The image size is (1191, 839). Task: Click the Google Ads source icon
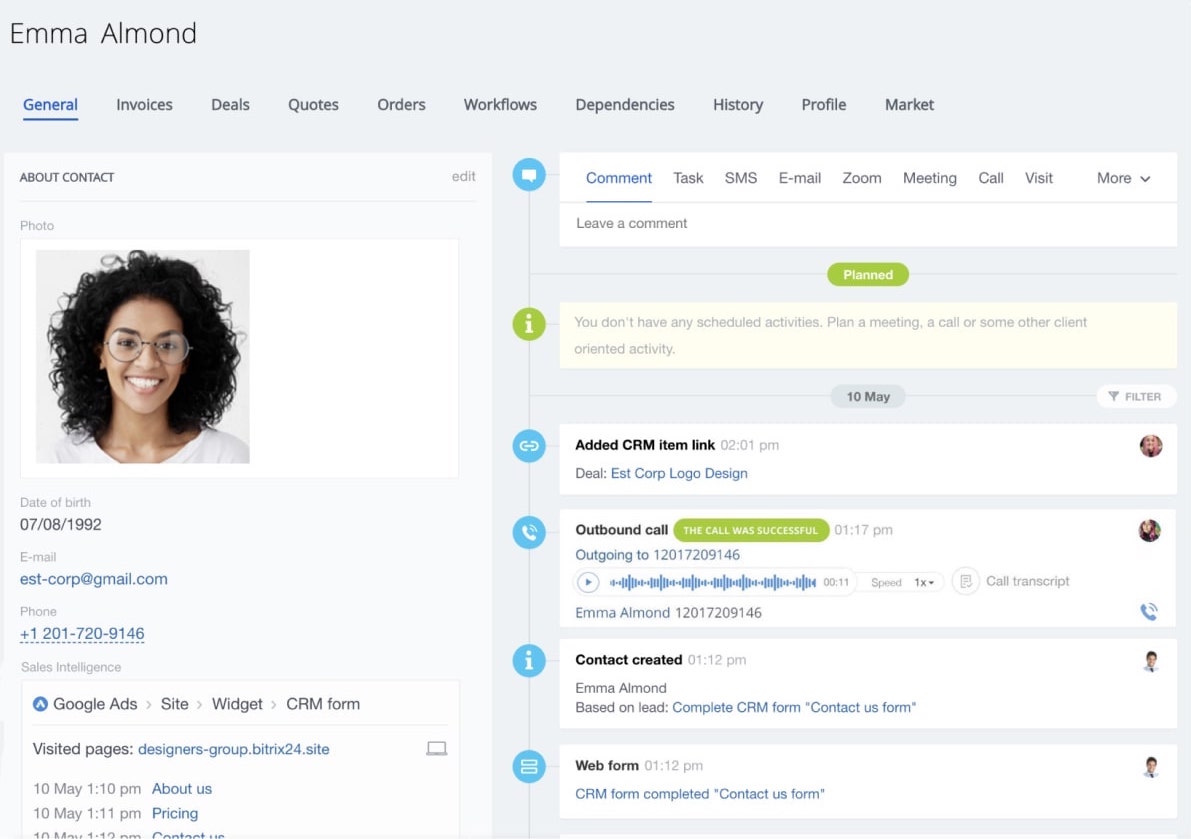[41, 704]
